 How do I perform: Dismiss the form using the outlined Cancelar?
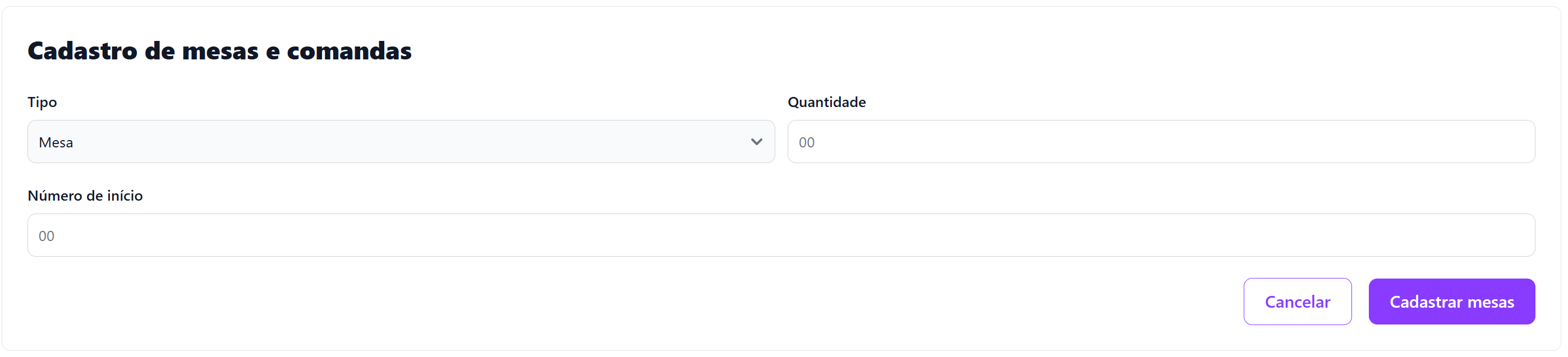1297,302
